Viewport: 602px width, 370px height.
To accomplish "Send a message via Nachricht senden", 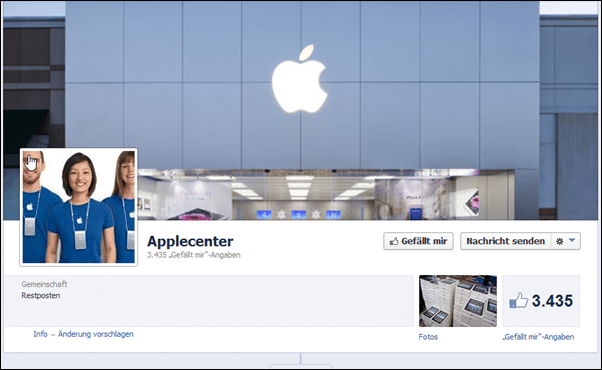I will click(x=506, y=241).
